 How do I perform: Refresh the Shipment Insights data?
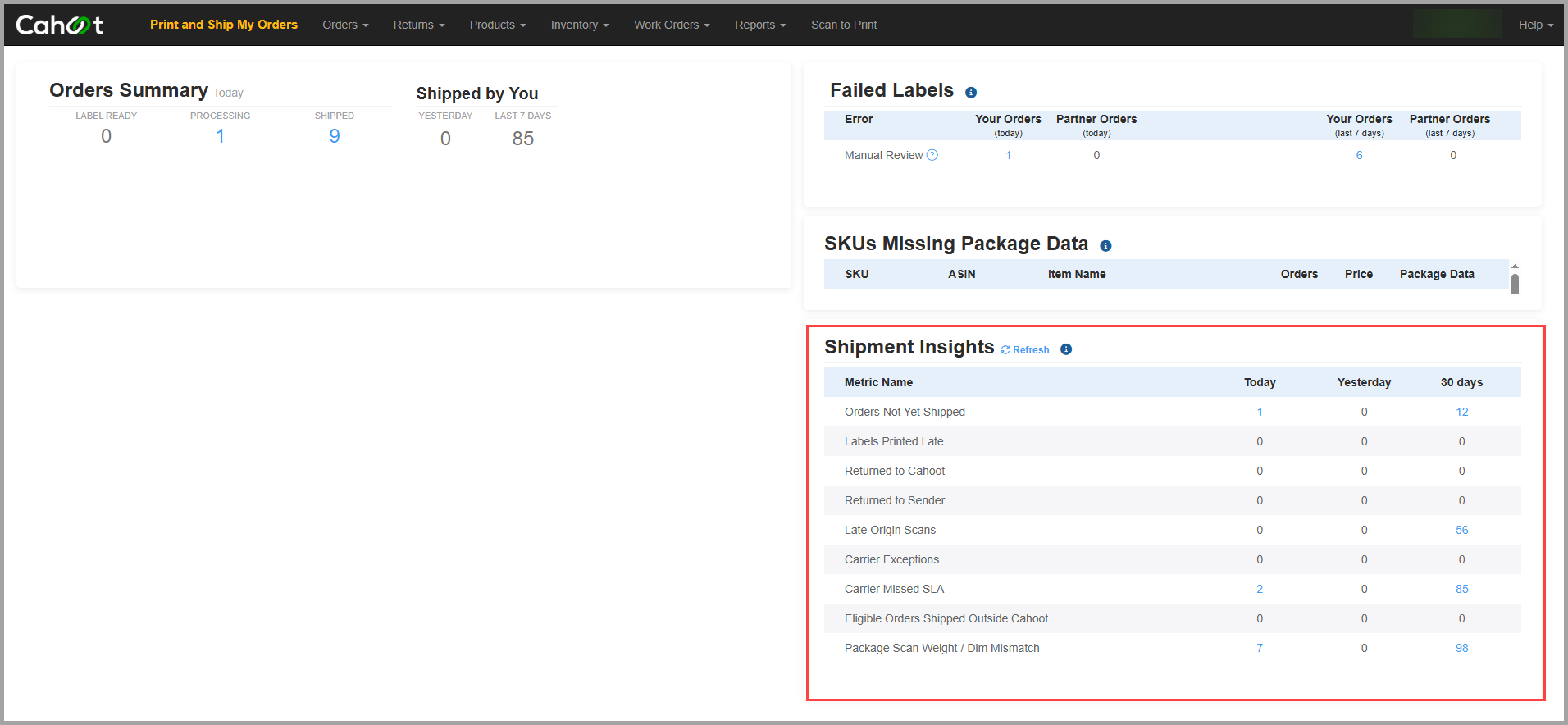[1025, 350]
